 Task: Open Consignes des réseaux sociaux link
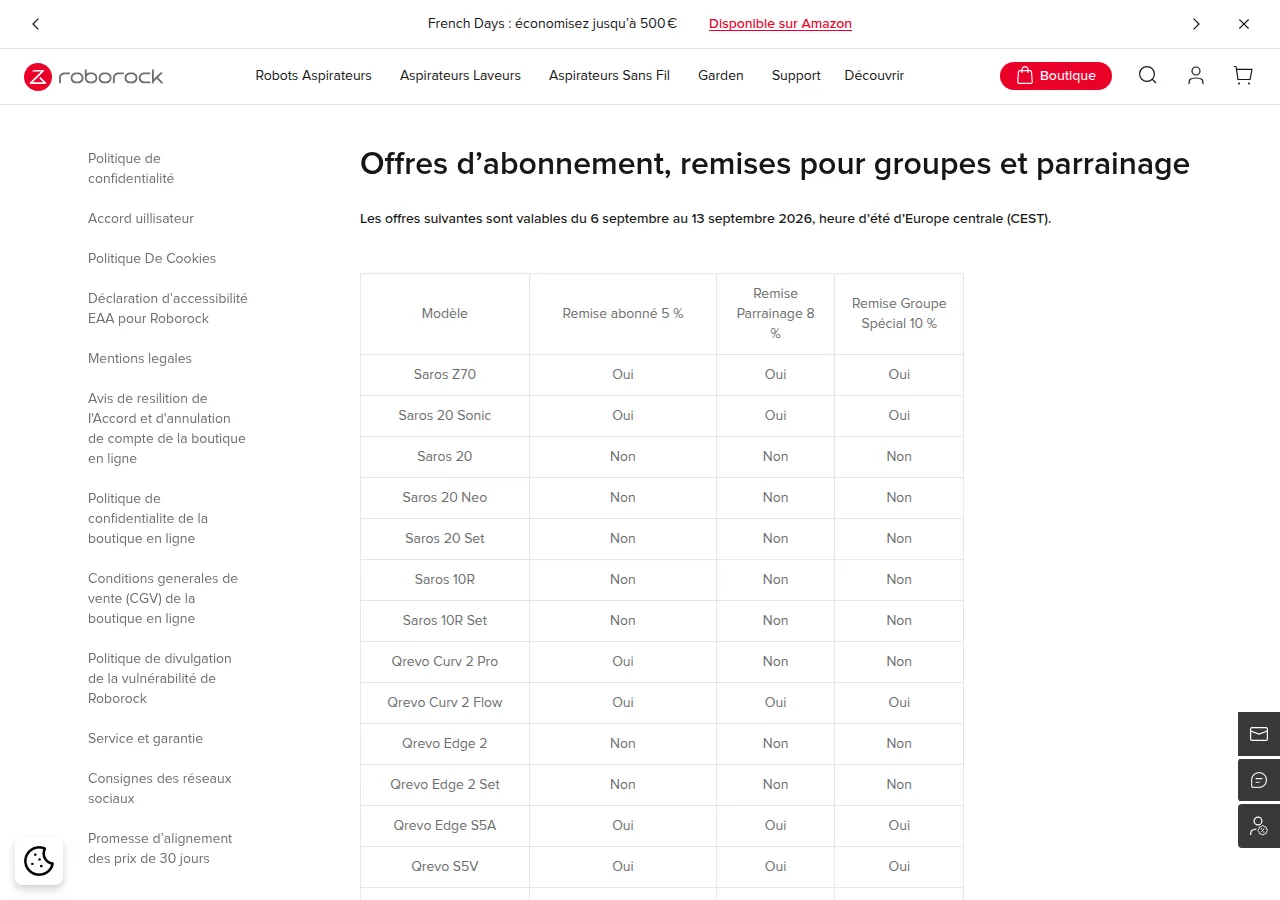point(160,788)
